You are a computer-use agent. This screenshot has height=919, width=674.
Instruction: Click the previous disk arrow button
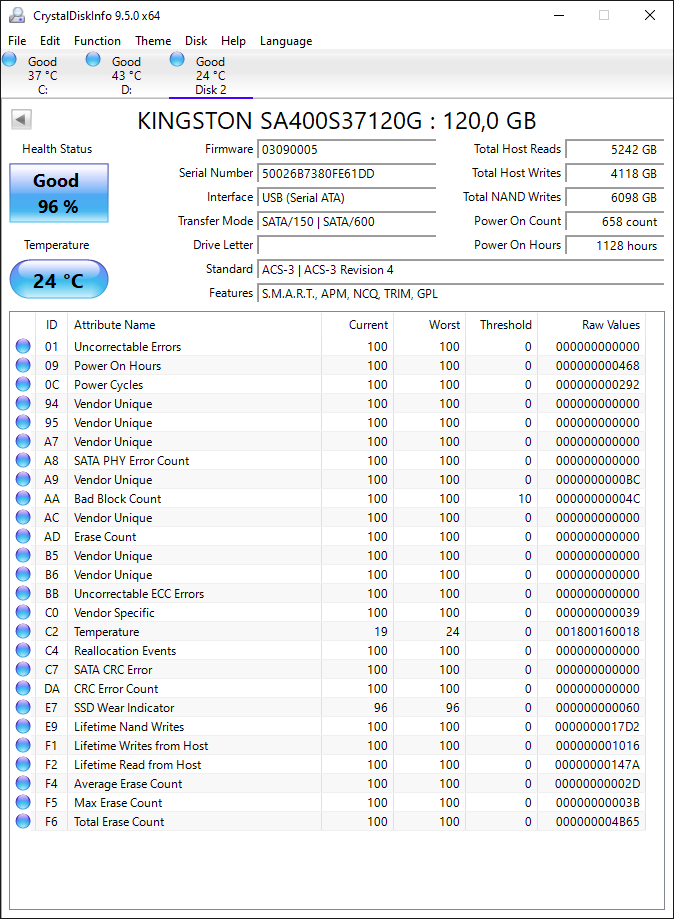pos(21,120)
